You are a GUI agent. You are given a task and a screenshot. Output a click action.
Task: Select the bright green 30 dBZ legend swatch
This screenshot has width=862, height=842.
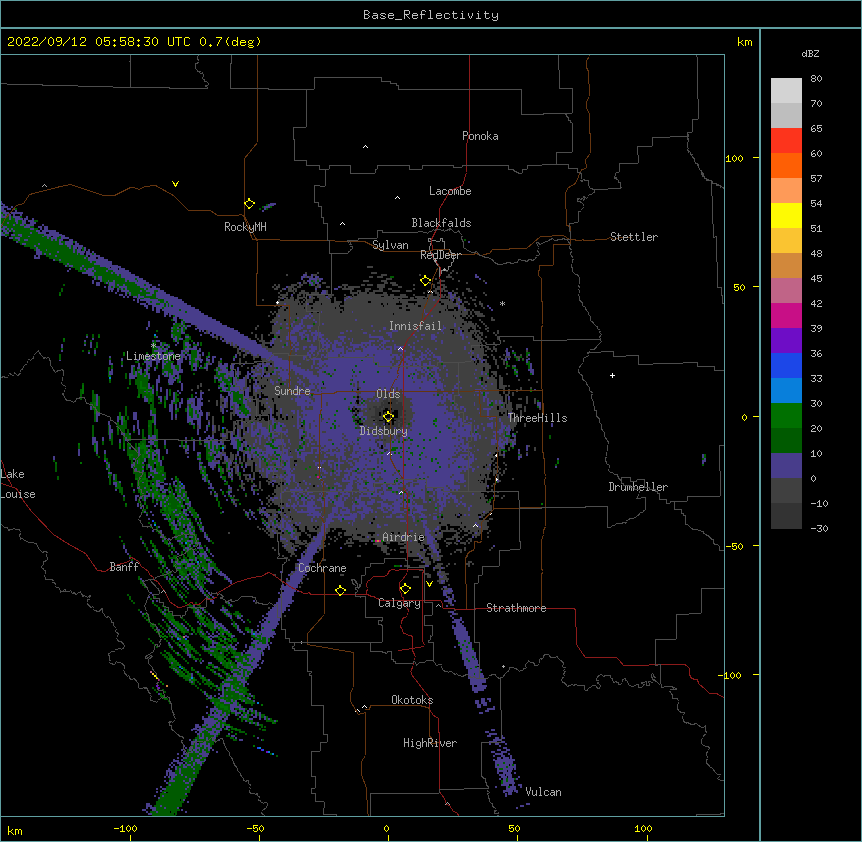(x=786, y=416)
